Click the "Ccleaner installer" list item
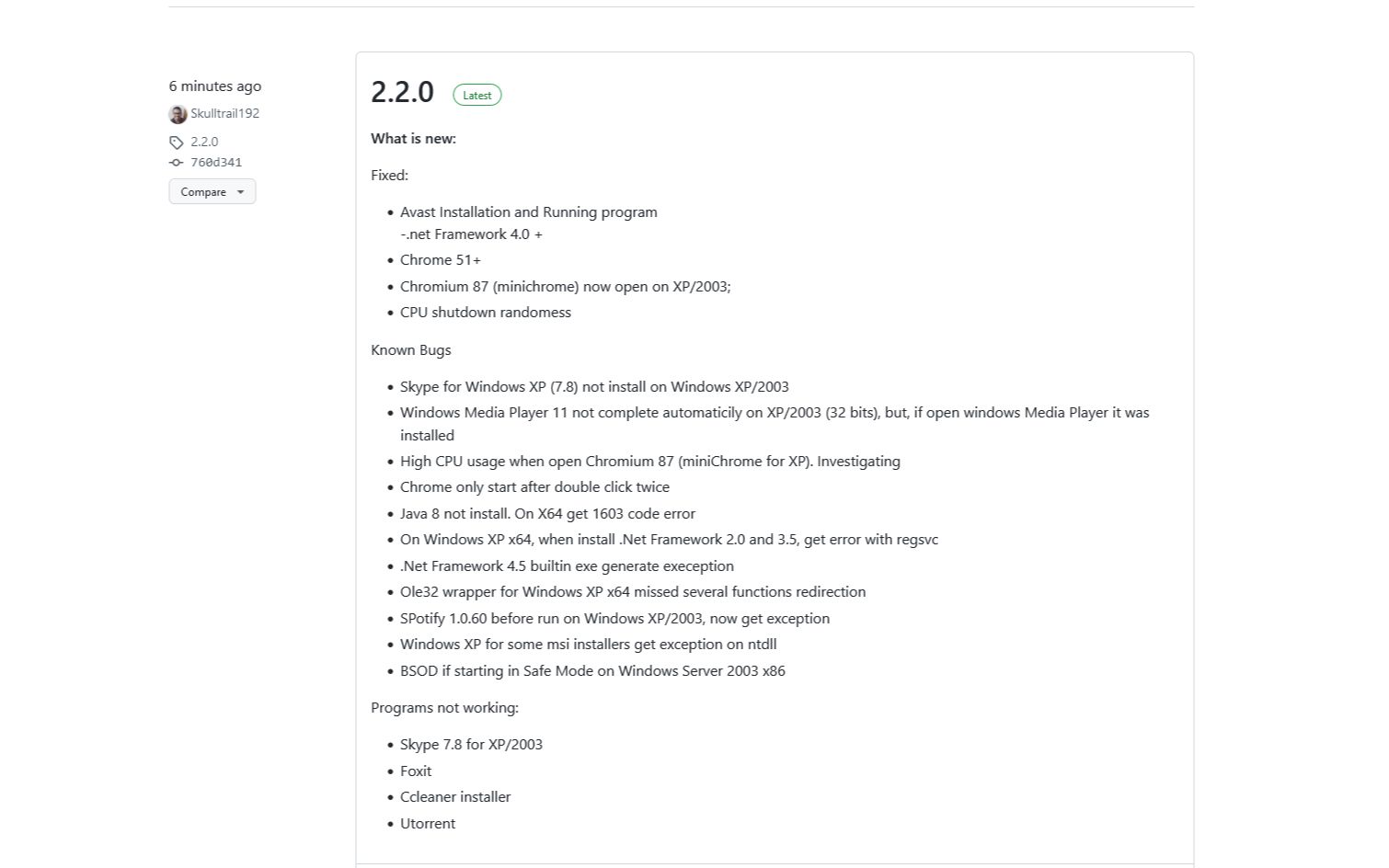1389x868 pixels. (x=455, y=797)
